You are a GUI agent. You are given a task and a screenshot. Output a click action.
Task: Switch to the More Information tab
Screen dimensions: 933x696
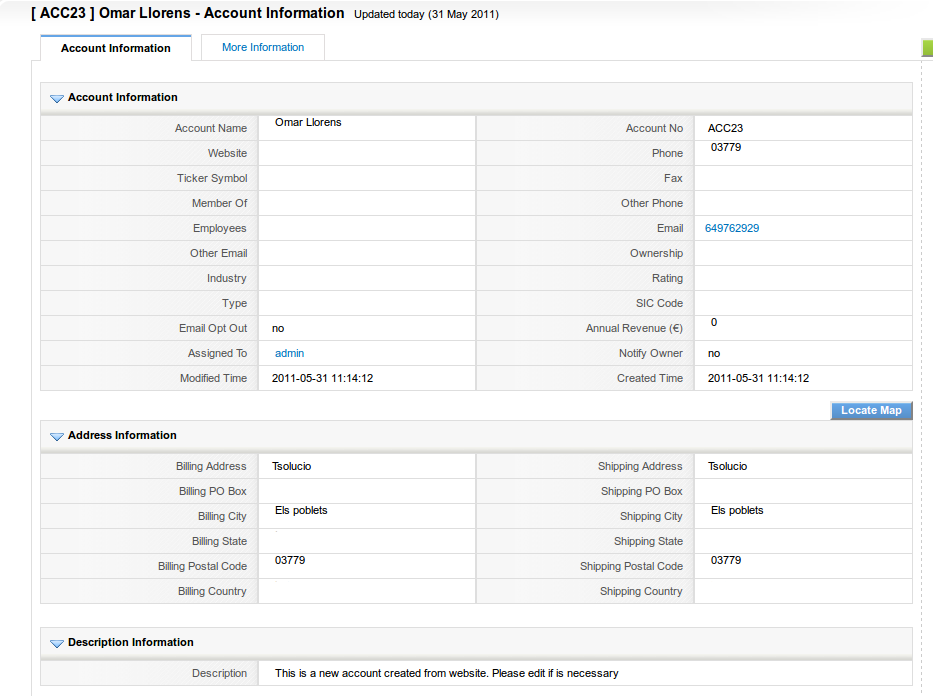click(263, 47)
